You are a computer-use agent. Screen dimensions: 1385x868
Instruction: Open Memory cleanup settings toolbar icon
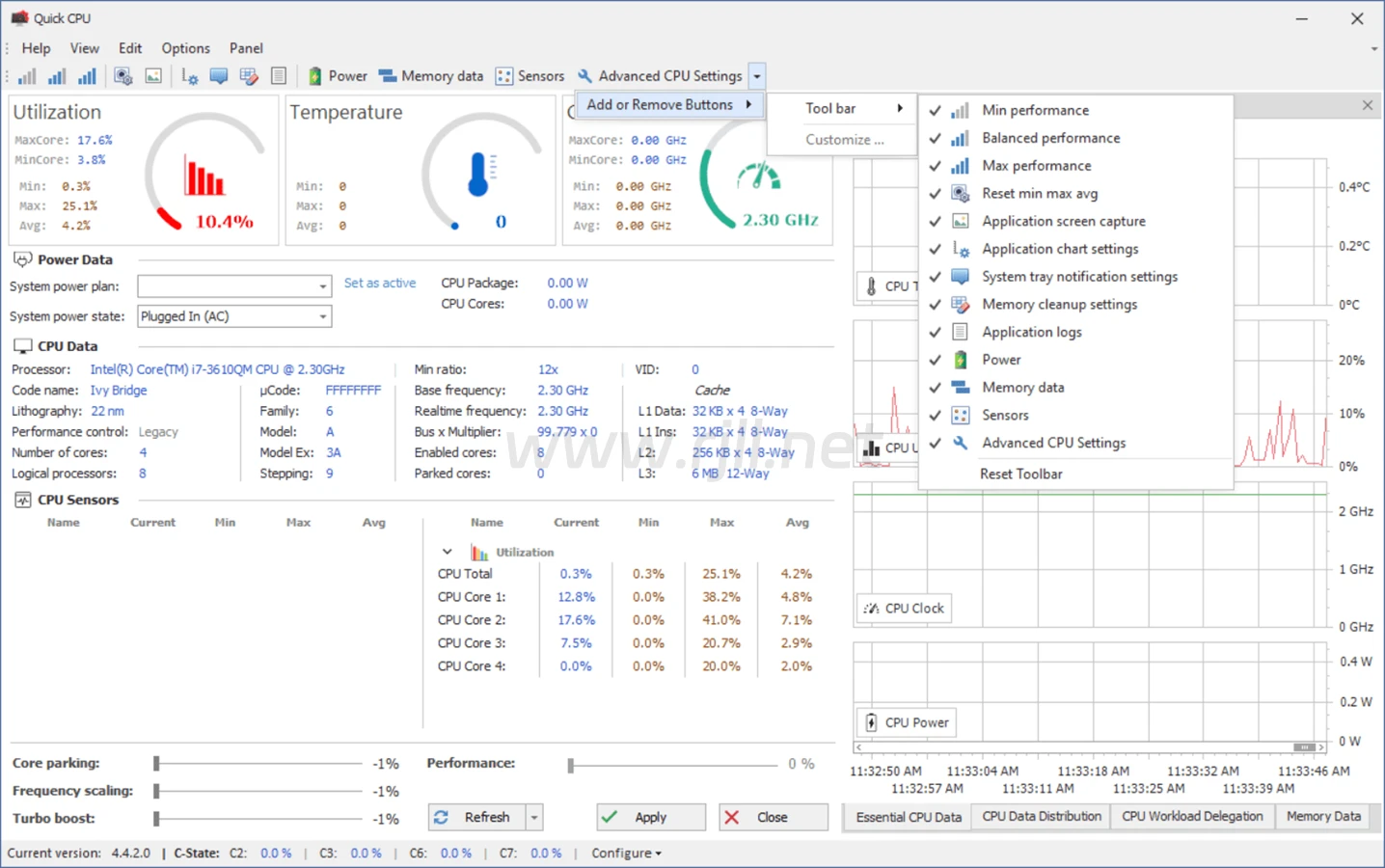pos(249,76)
